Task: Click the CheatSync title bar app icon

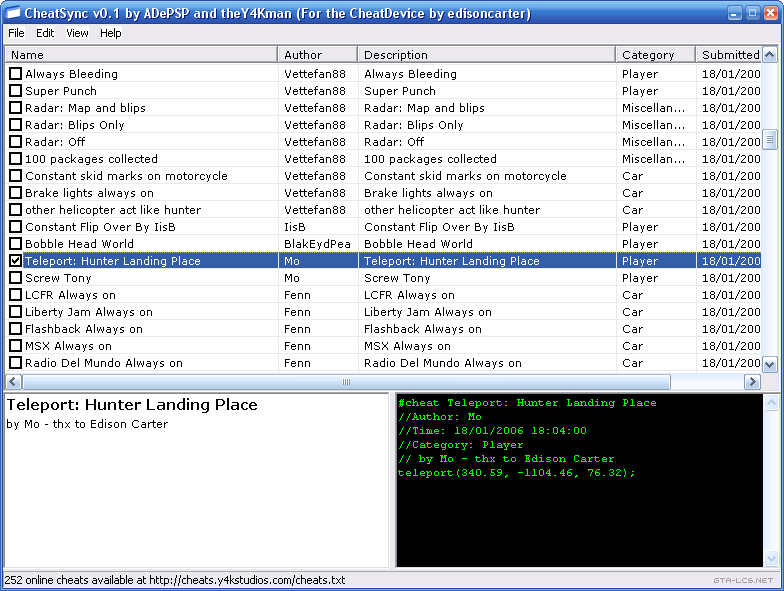Action: tap(14, 13)
